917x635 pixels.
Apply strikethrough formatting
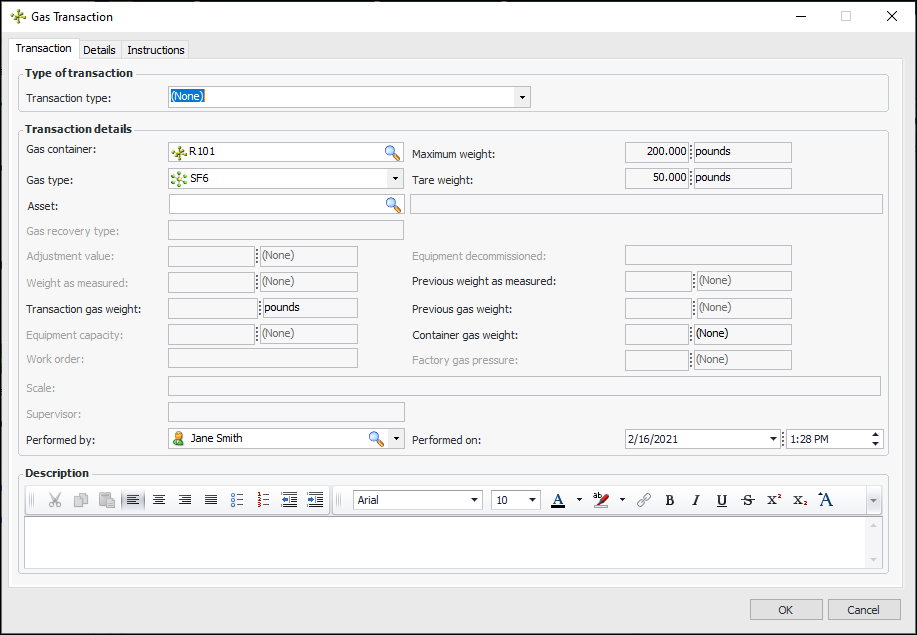tap(747, 500)
